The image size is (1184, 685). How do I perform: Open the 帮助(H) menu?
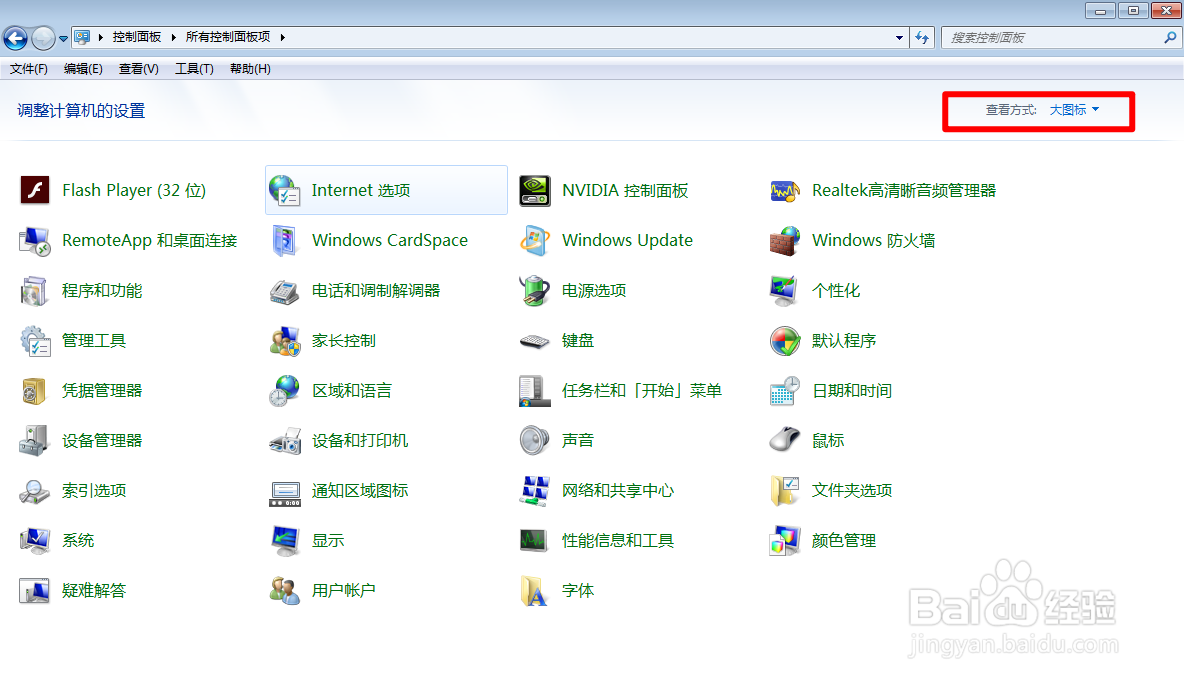tap(250, 69)
